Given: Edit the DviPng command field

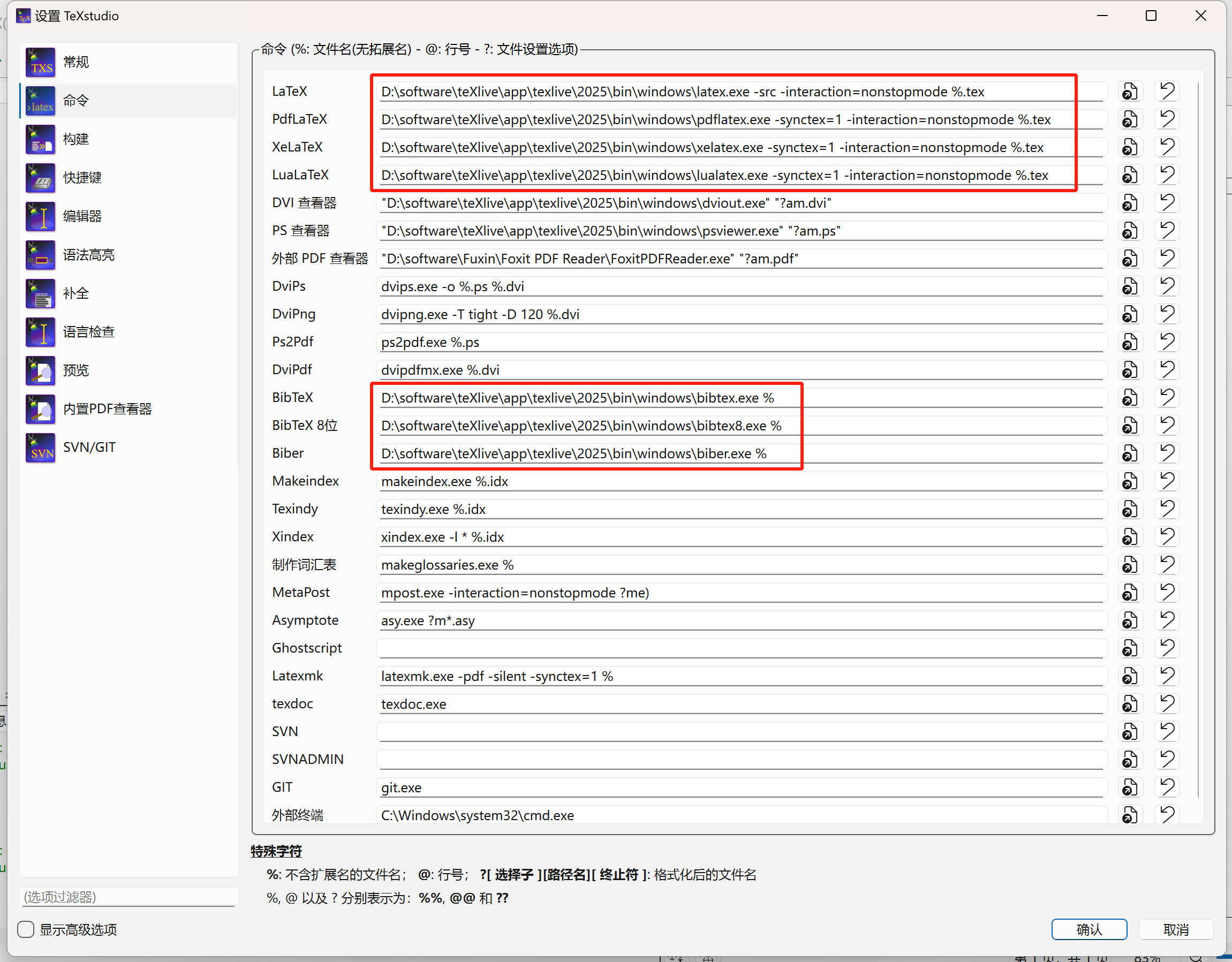Looking at the screenshot, I should 741,315.
